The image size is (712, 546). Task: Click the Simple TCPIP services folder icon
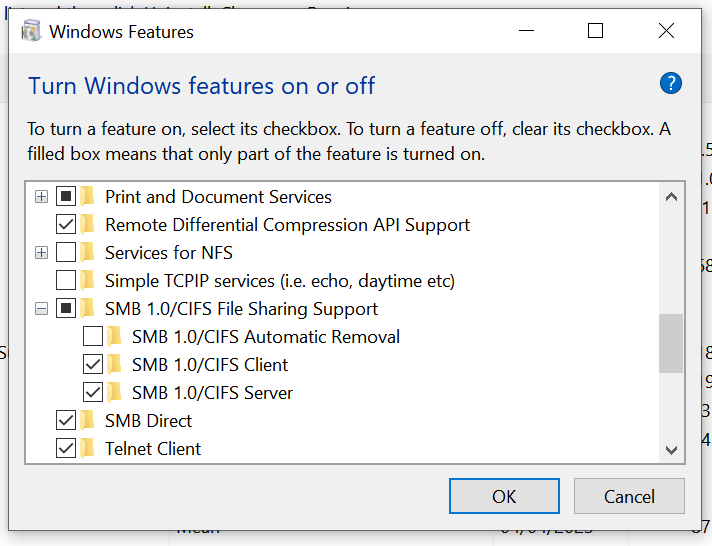[x=88, y=280]
